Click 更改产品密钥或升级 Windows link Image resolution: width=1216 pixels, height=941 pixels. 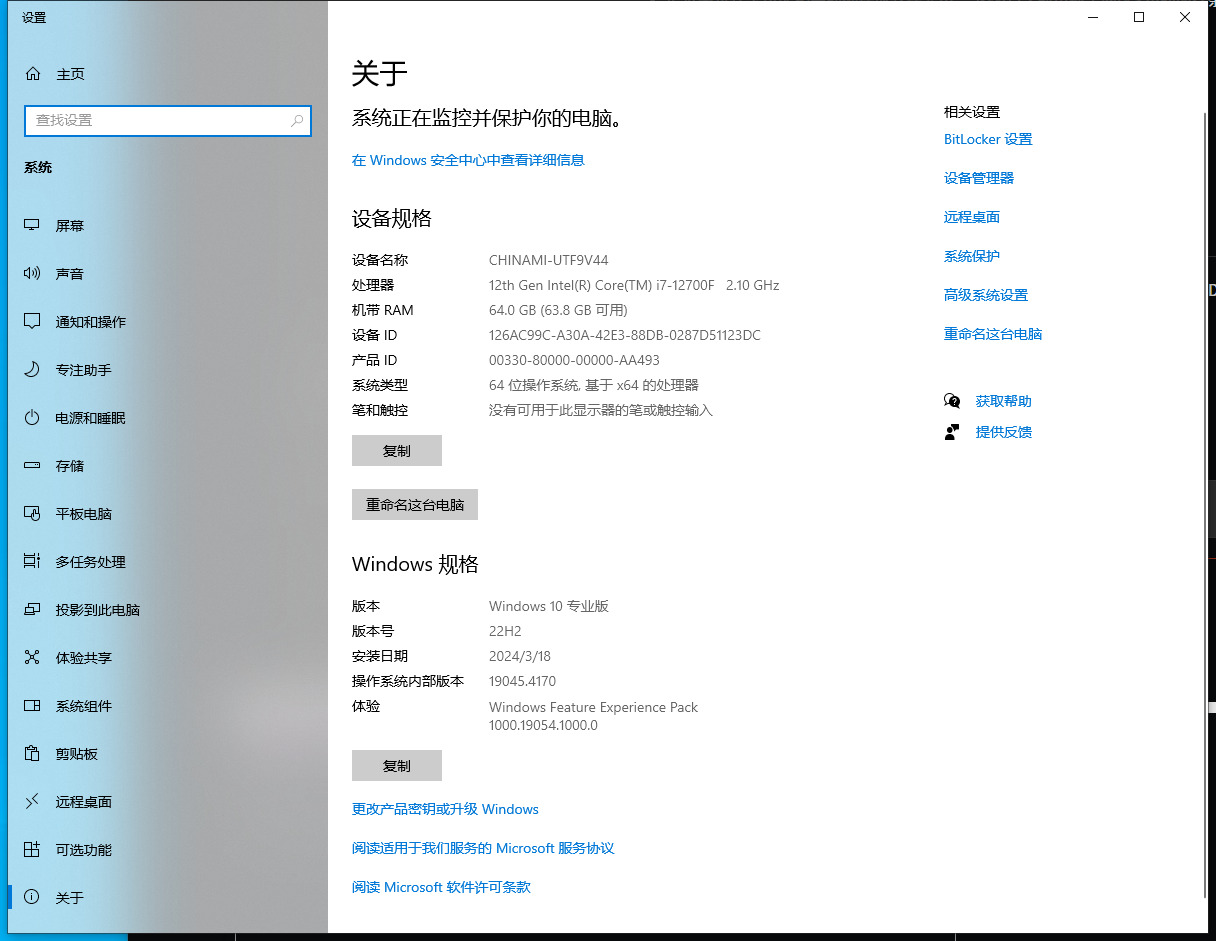[x=445, y=809]
